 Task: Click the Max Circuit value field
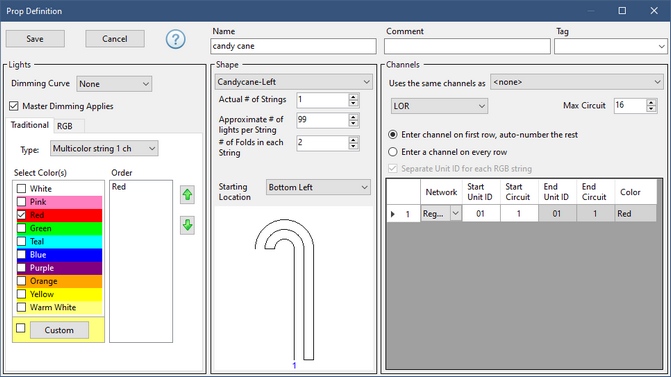[x=630, y=105]
